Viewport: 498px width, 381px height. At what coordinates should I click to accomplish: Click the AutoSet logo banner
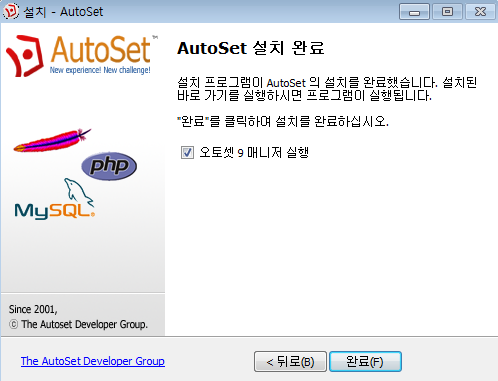click(82, 56)
